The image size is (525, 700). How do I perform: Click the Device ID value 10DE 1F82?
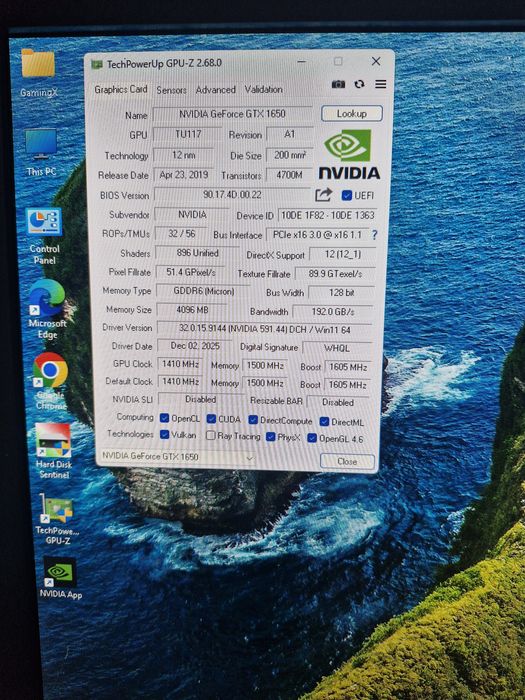(x=328, y=215)
